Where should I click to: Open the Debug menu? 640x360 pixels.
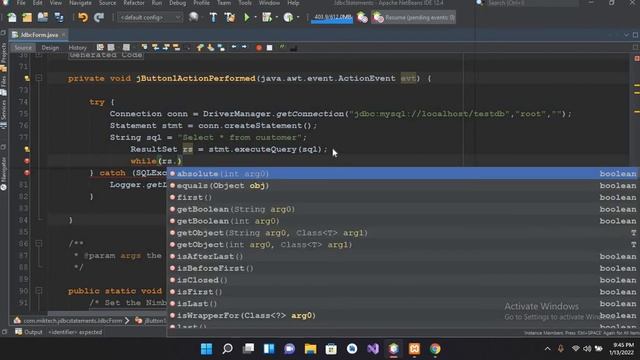coord(178,3)
